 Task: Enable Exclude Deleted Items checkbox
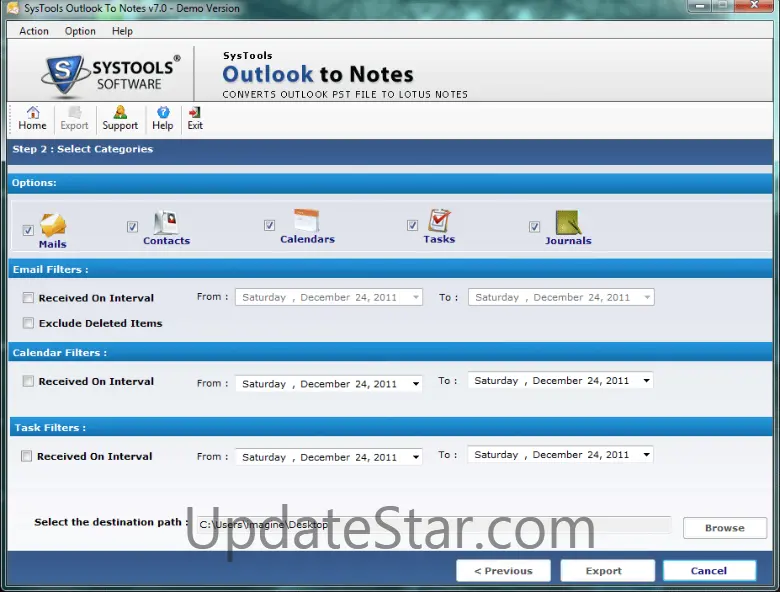[28, 323]
